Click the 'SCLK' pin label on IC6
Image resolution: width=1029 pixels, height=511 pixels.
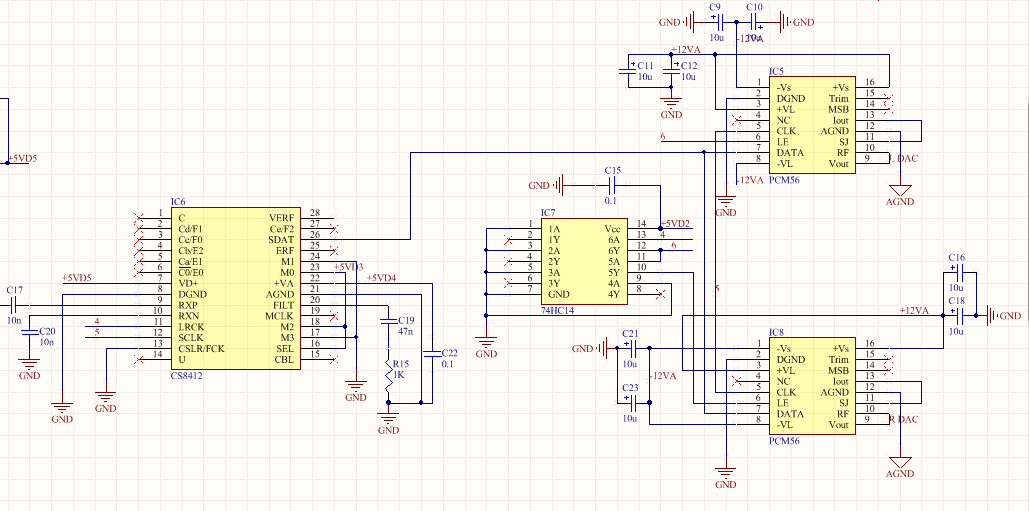pos(191,337)
